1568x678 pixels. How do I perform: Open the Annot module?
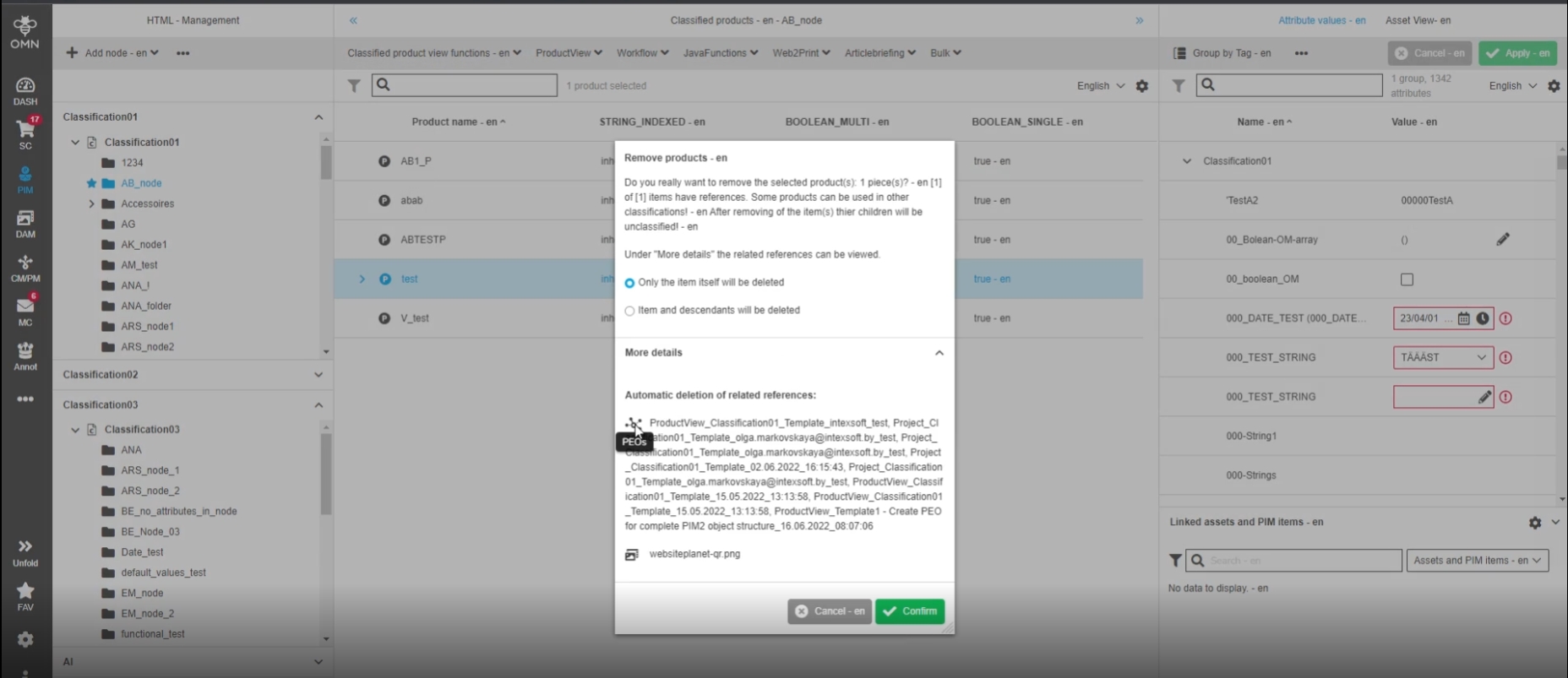[x=25, y=356]
